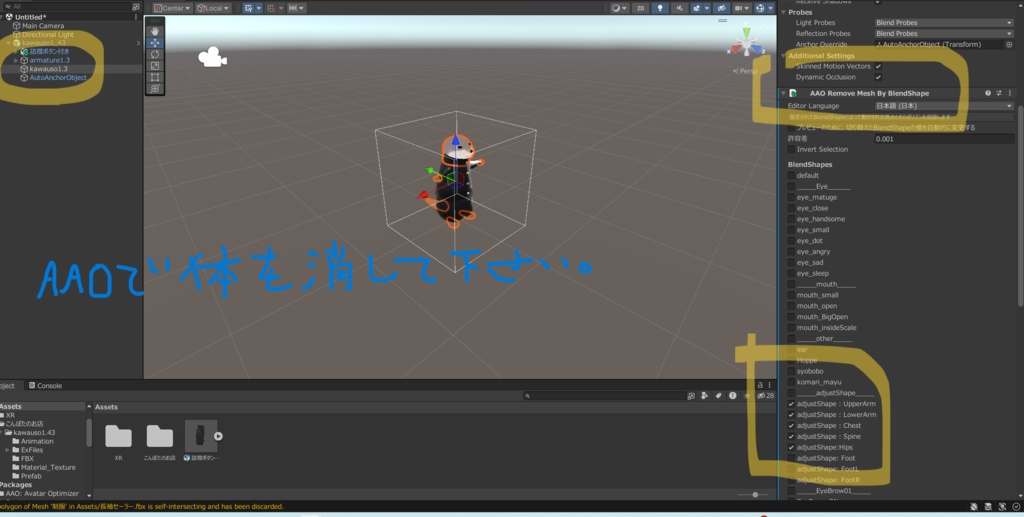1024x517 pixels.
Task: Check the adjustShape : UpperArm checkbox
Action: coord(792,404)
